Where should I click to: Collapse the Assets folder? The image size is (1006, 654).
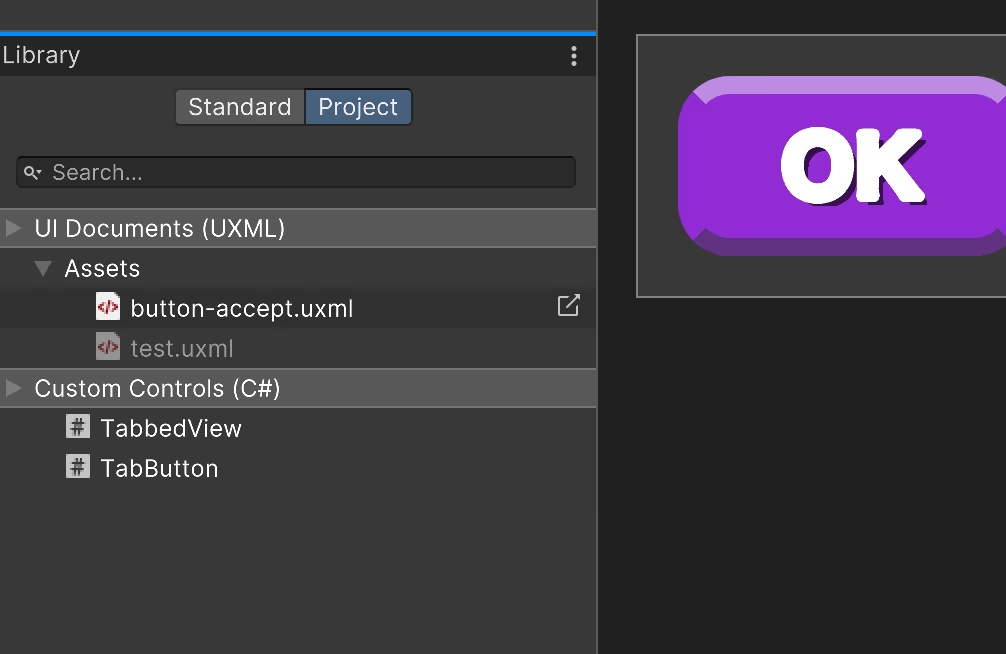(x=43, y=268)
